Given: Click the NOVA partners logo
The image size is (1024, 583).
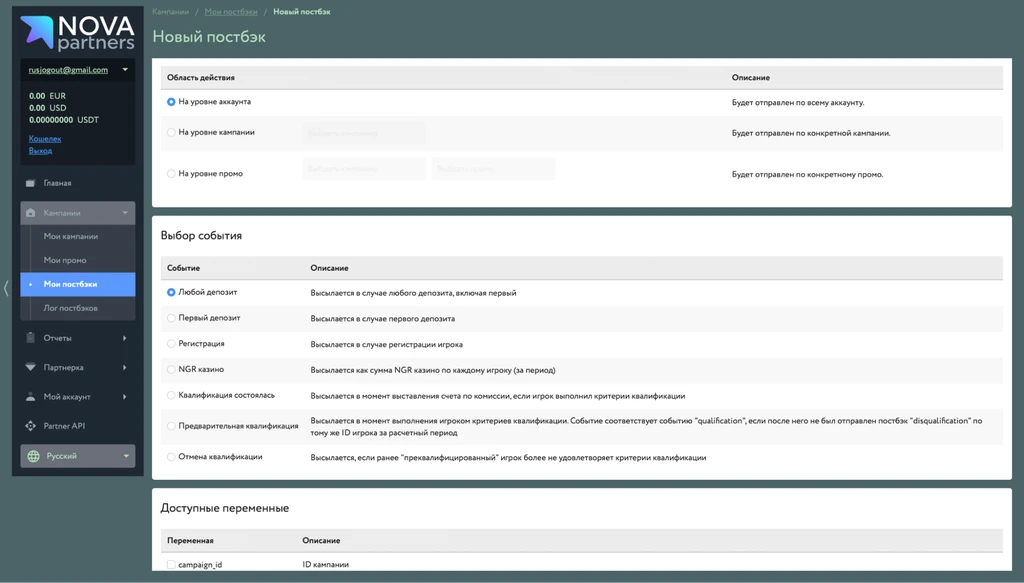Looking at the screenshot, I should point(77,33).
